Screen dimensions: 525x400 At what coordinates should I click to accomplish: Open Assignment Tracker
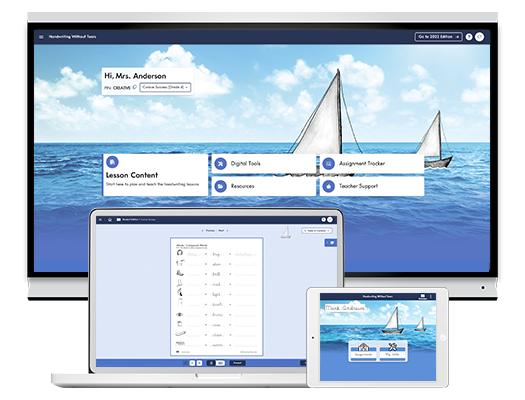point(372,164)
